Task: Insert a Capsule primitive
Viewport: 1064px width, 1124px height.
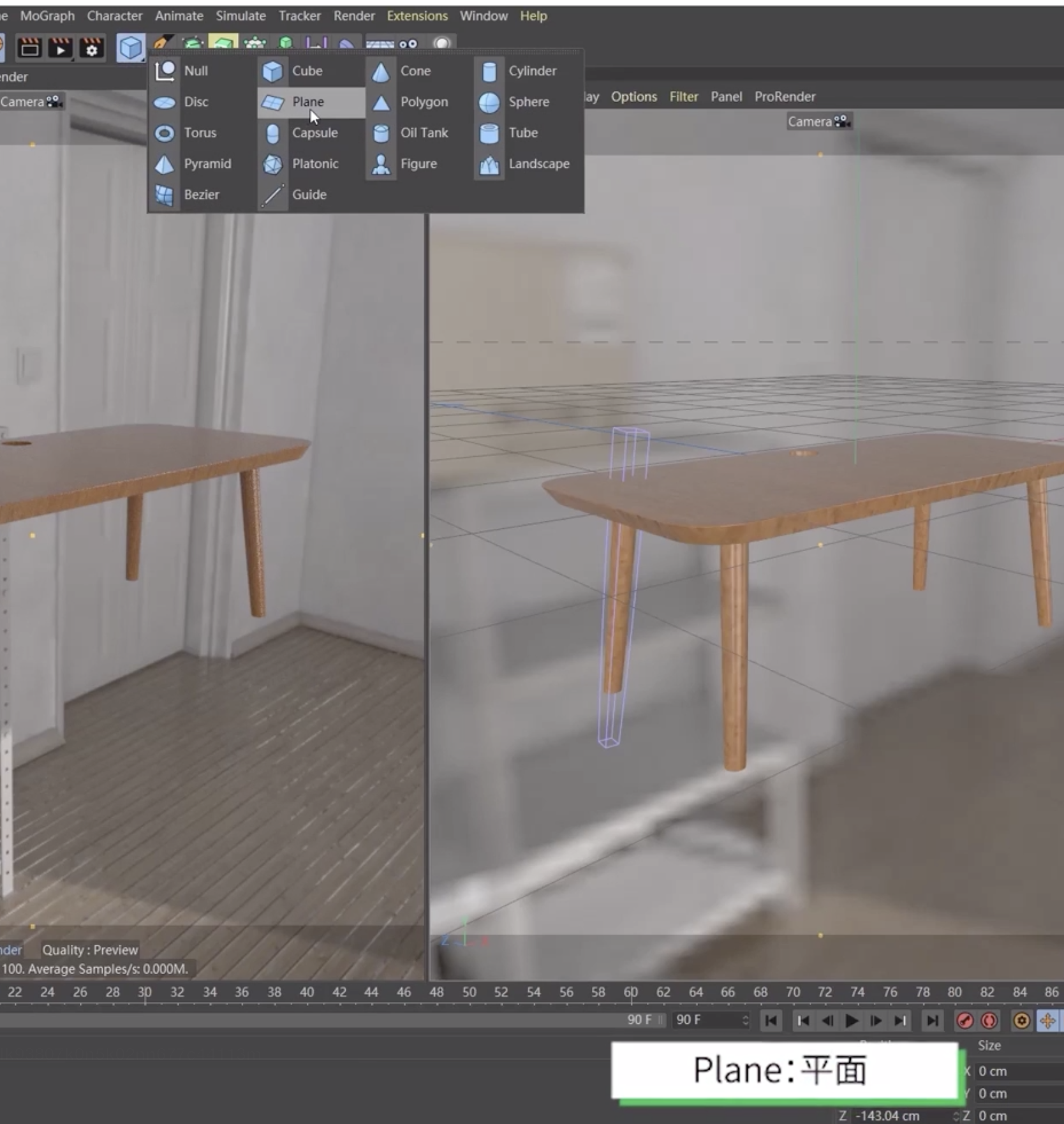Action: point(311,133)
